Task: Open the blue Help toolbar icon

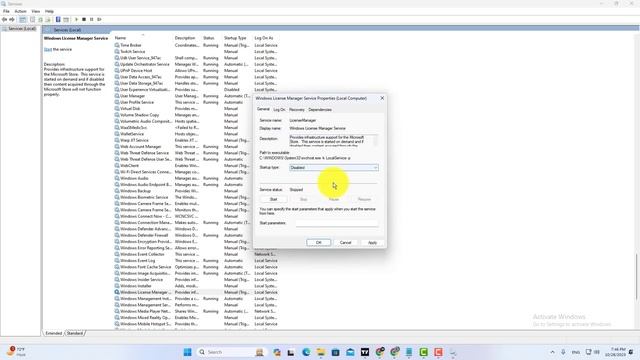Action: pyautogui.click(x=58, y=20)
